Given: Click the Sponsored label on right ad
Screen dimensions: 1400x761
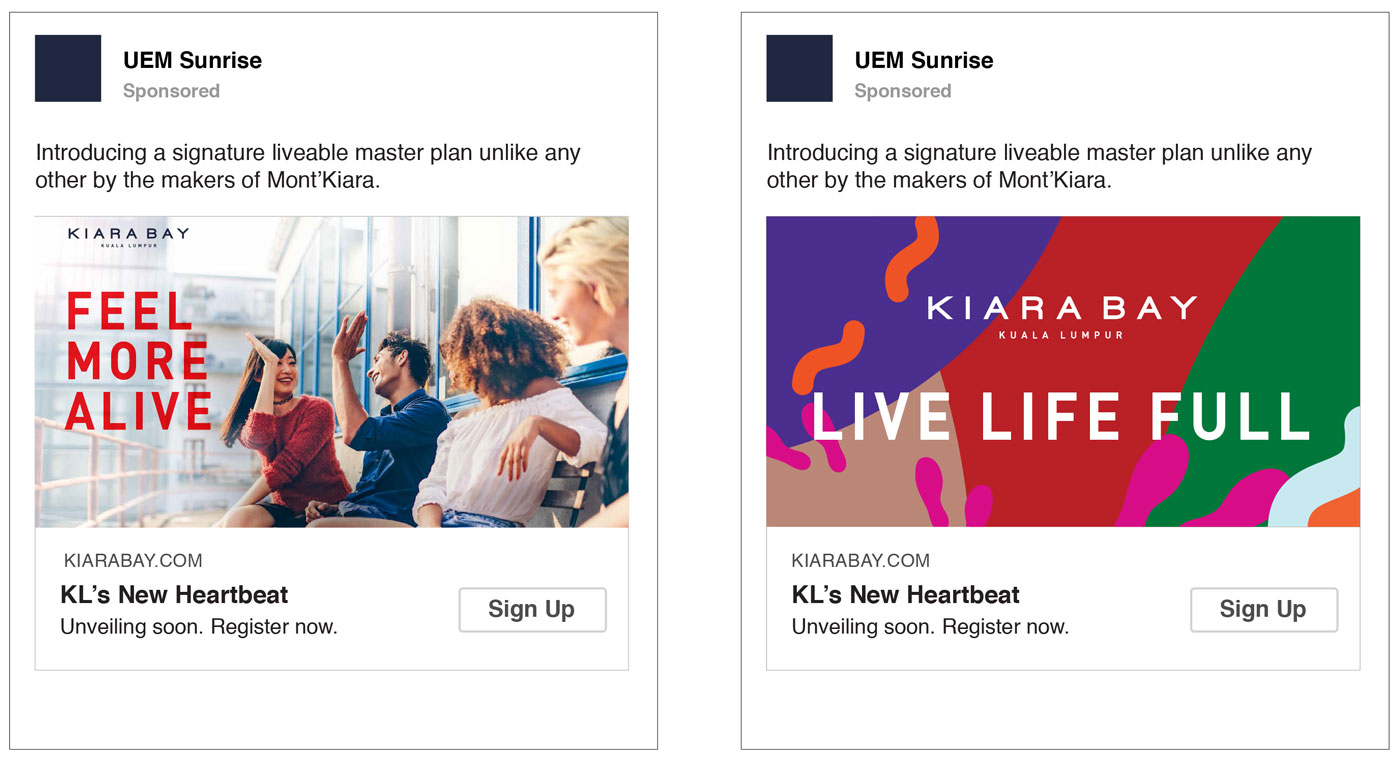Looking at the screenshot, I should [902, 91].
